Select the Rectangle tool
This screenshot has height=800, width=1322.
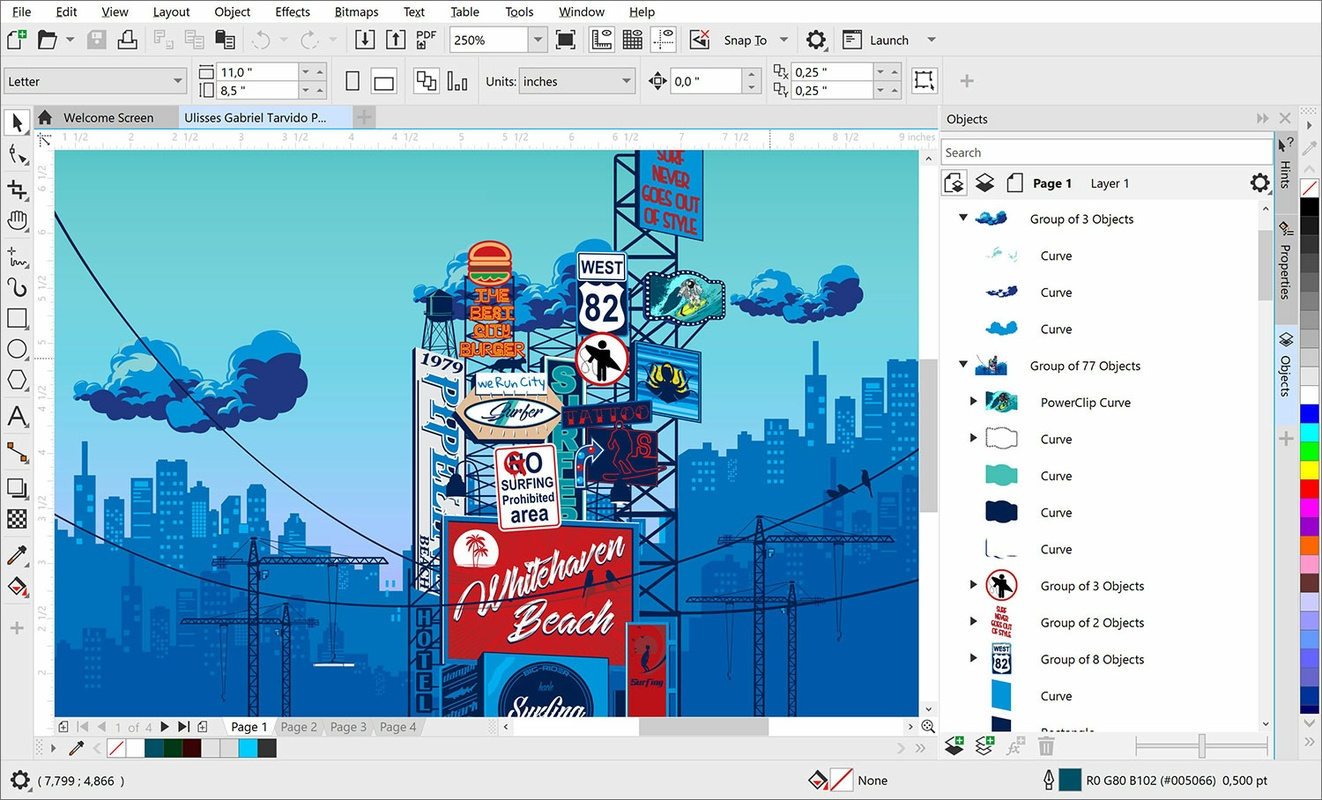click(16, 318)
